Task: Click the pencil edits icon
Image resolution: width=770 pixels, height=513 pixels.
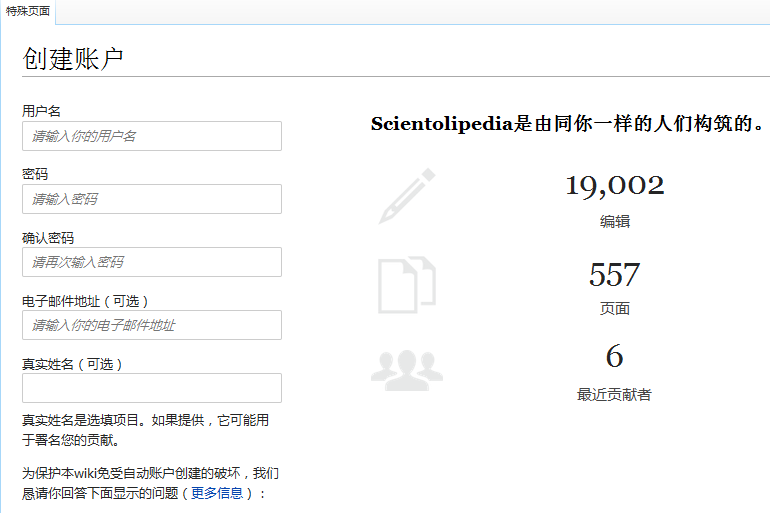Action: coord(407,196)
